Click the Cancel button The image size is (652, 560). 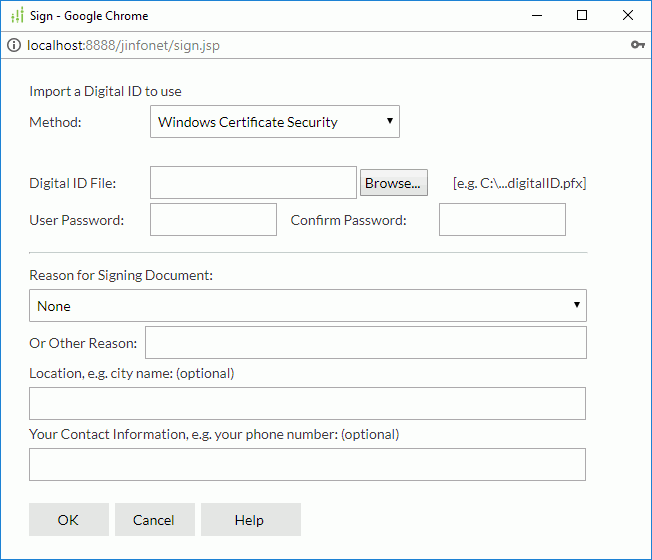[155, 520]
